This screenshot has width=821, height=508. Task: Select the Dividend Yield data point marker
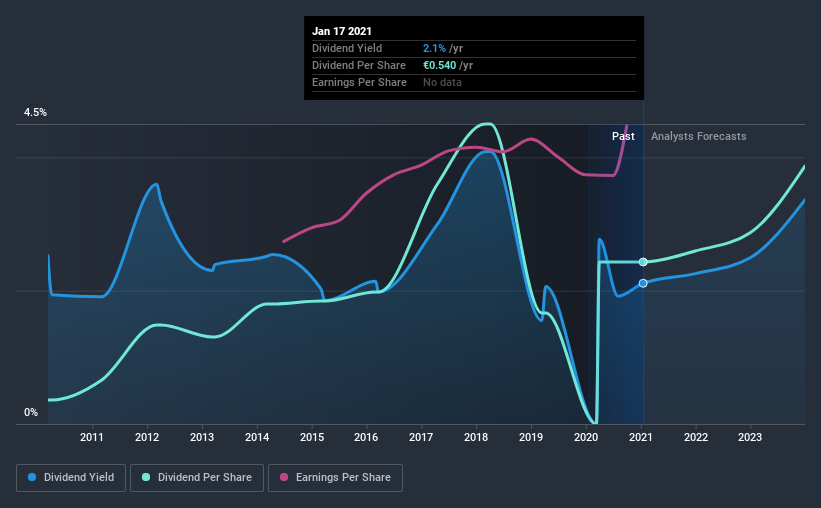coord(643,283)
